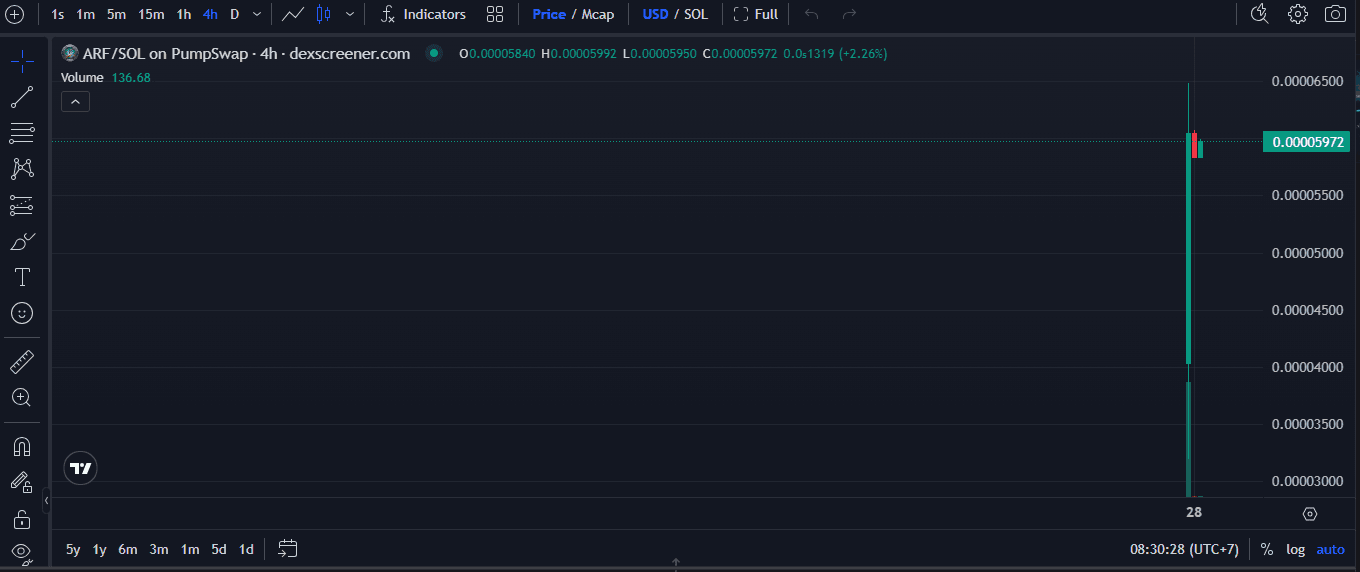The height and width of the screenshot is (572, 1360).
Task: Select the 1m interval in top toolbar
Action: pyautogui.click(x=86, y=14)
